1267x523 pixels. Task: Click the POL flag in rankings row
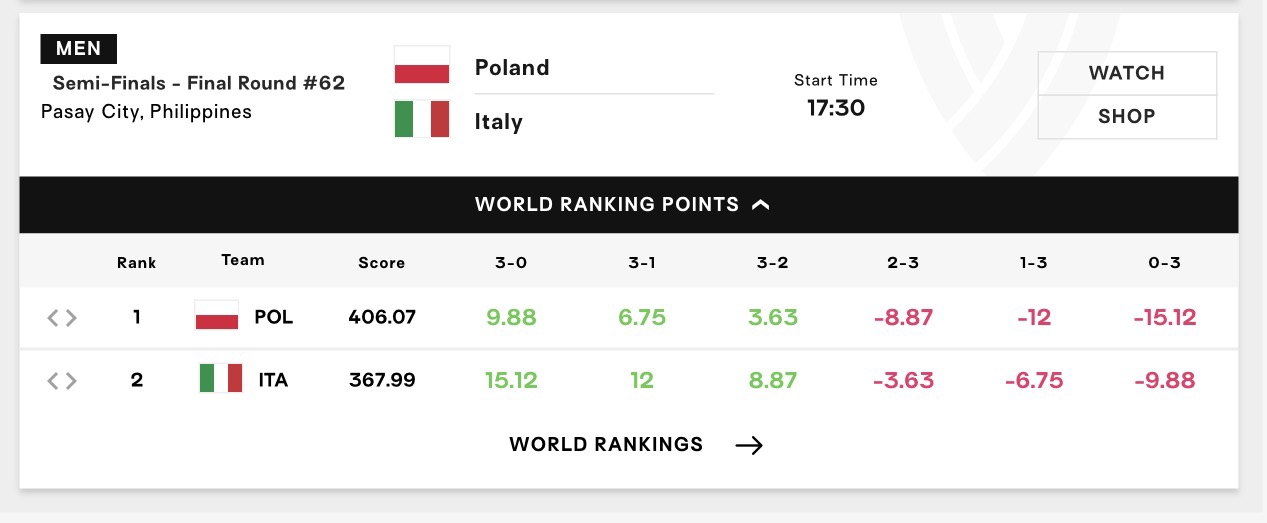coord(217,316)
